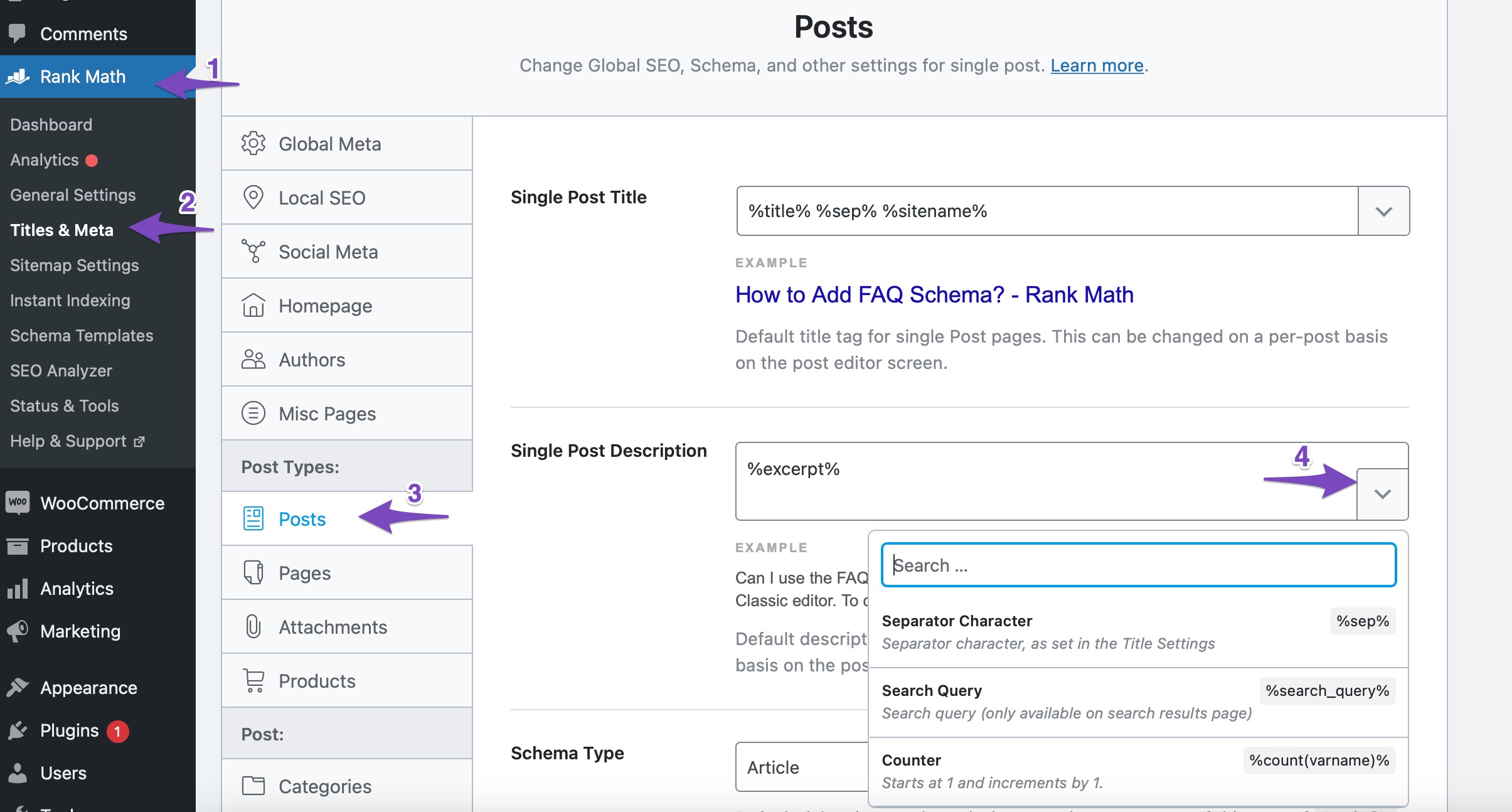The height and width of the screenshot is (812, 1512).
Task: Switch to the Social Meta tab
Action: [347, 251]
